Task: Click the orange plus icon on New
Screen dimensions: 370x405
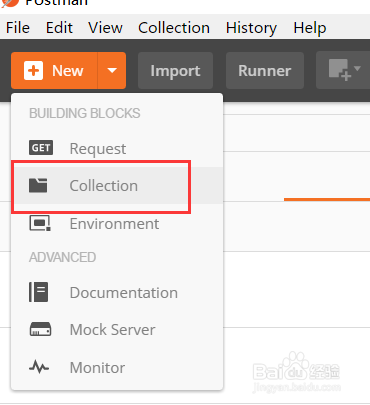Action: coord(33,71)
